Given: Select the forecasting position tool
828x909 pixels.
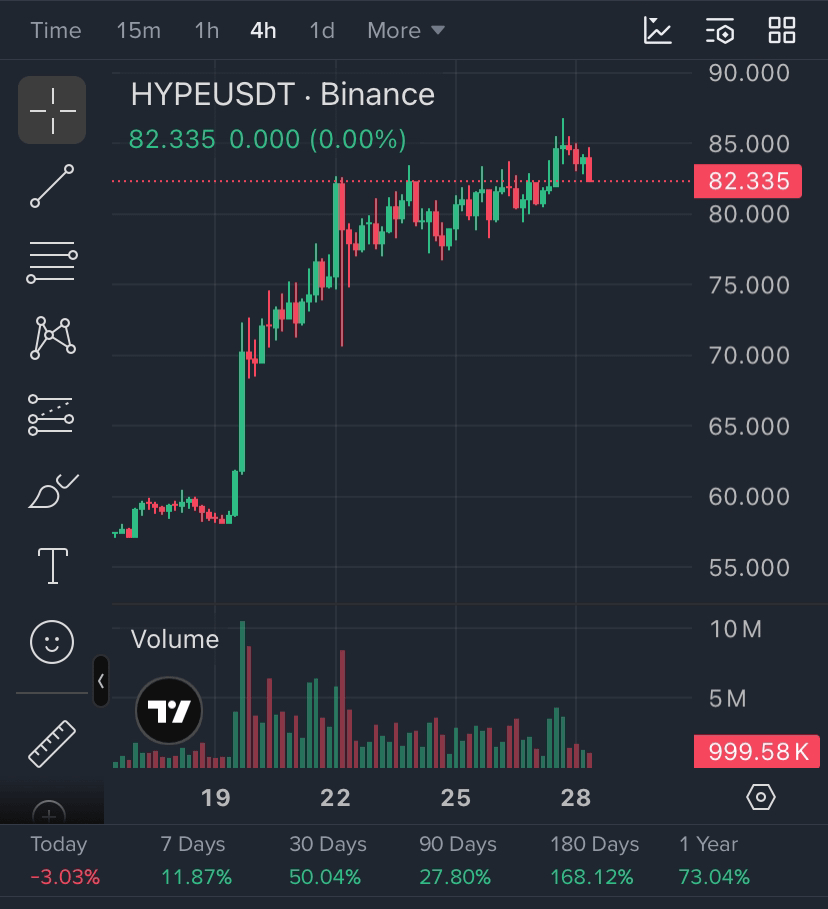Looking at the screenshot, I should 51,415.
